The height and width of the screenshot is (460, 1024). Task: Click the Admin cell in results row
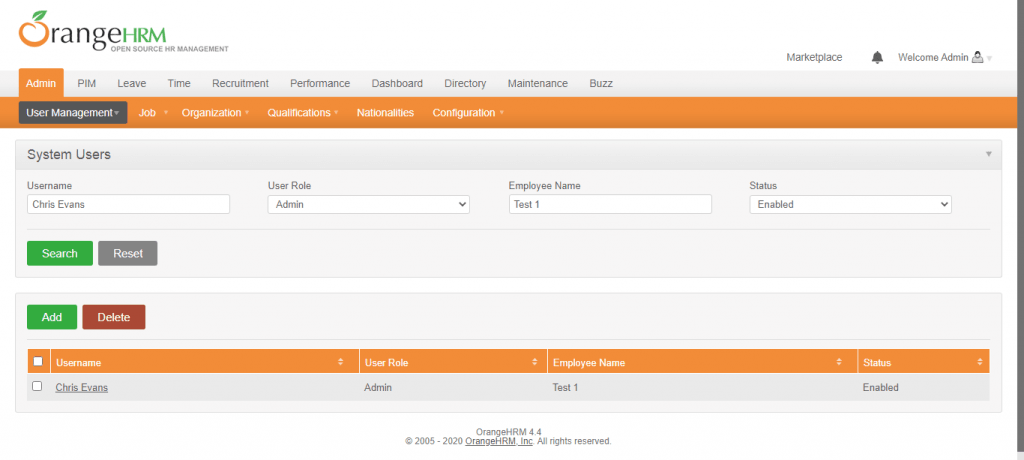tap(377, 387)
